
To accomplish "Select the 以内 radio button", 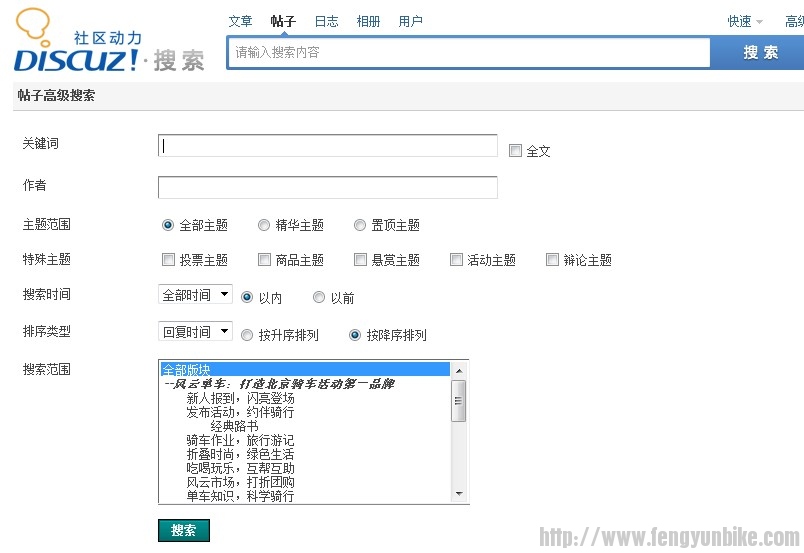I will (x=247, y=298).
